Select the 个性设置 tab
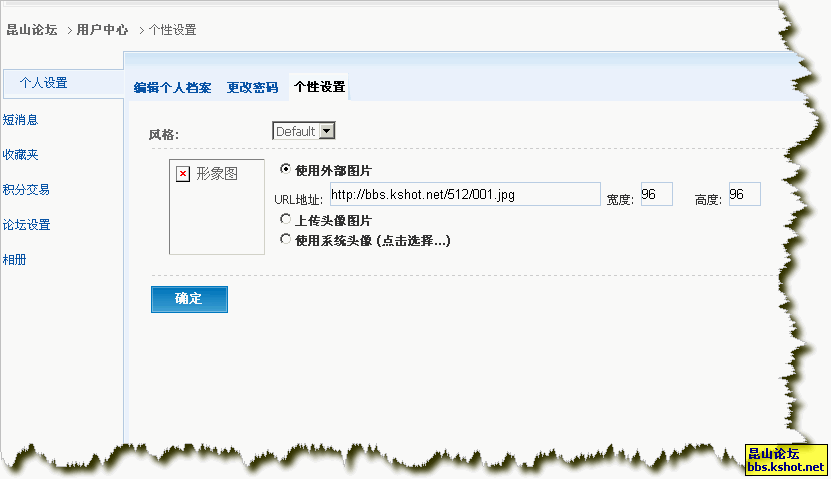 tap(319, 87)
